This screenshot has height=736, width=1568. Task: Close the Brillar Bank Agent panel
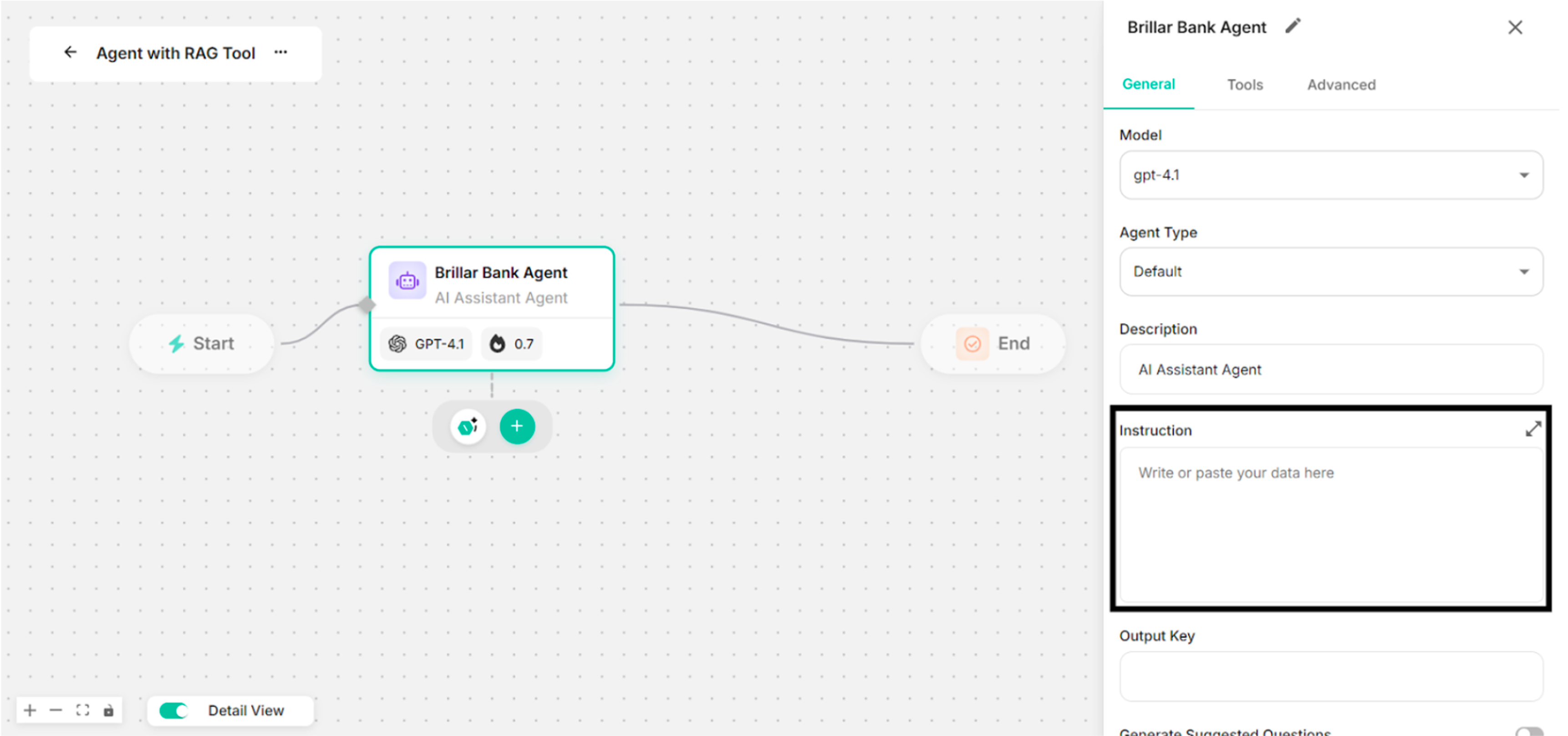[1514, 27]
